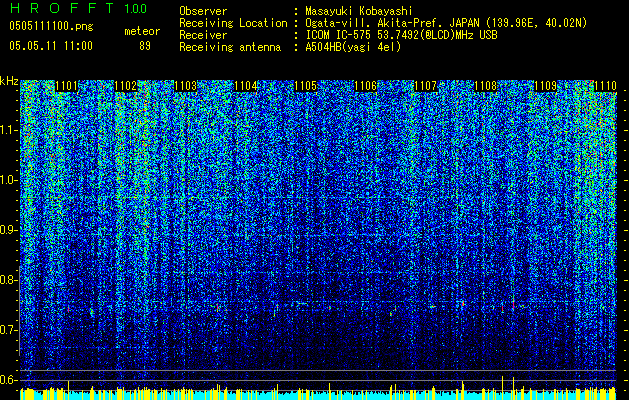Click the 0.9 frequency axis tick
Screen dimensions: 629x400
click(x=8, y=230)
